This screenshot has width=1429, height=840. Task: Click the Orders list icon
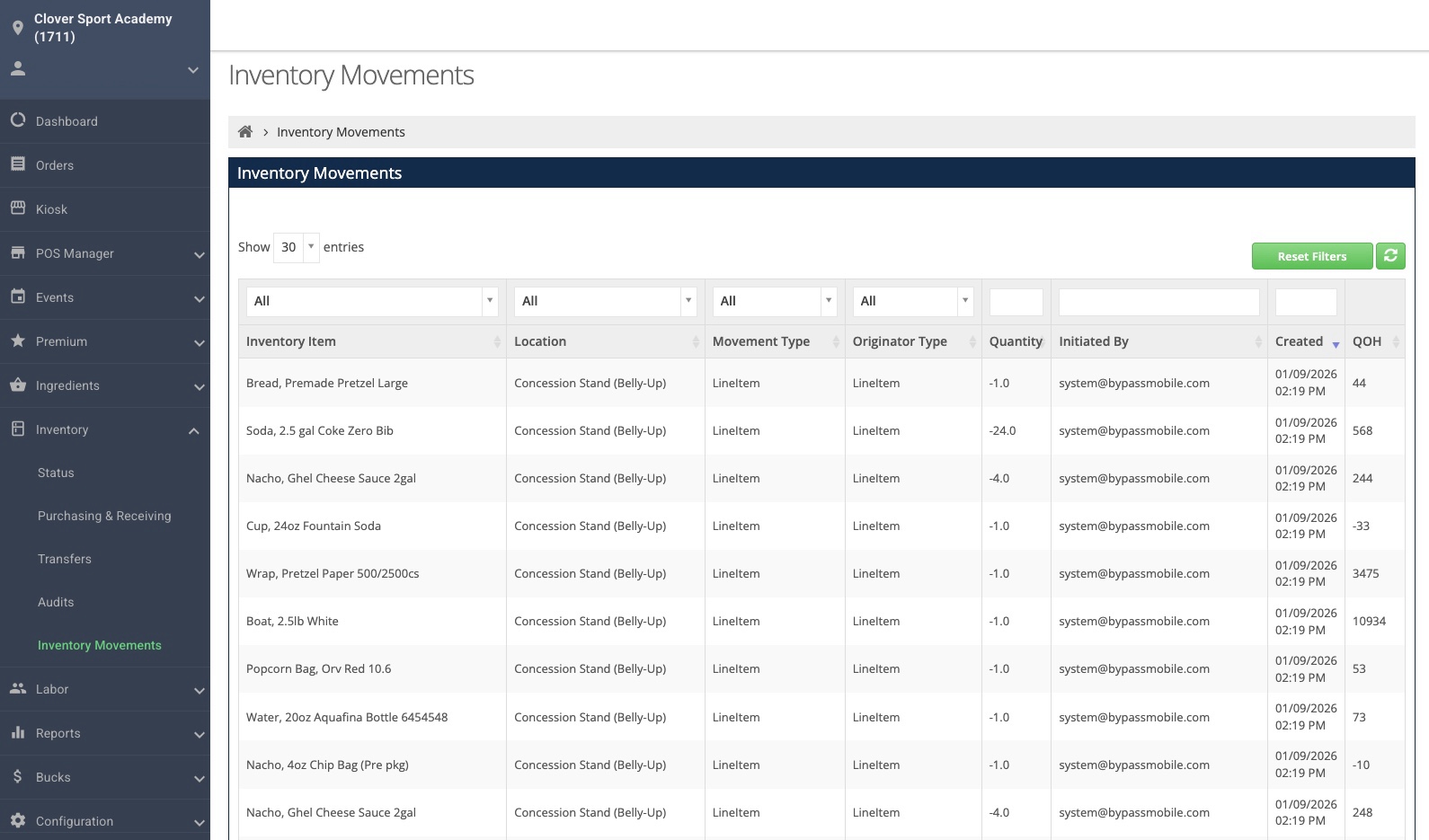coord(18,164)
